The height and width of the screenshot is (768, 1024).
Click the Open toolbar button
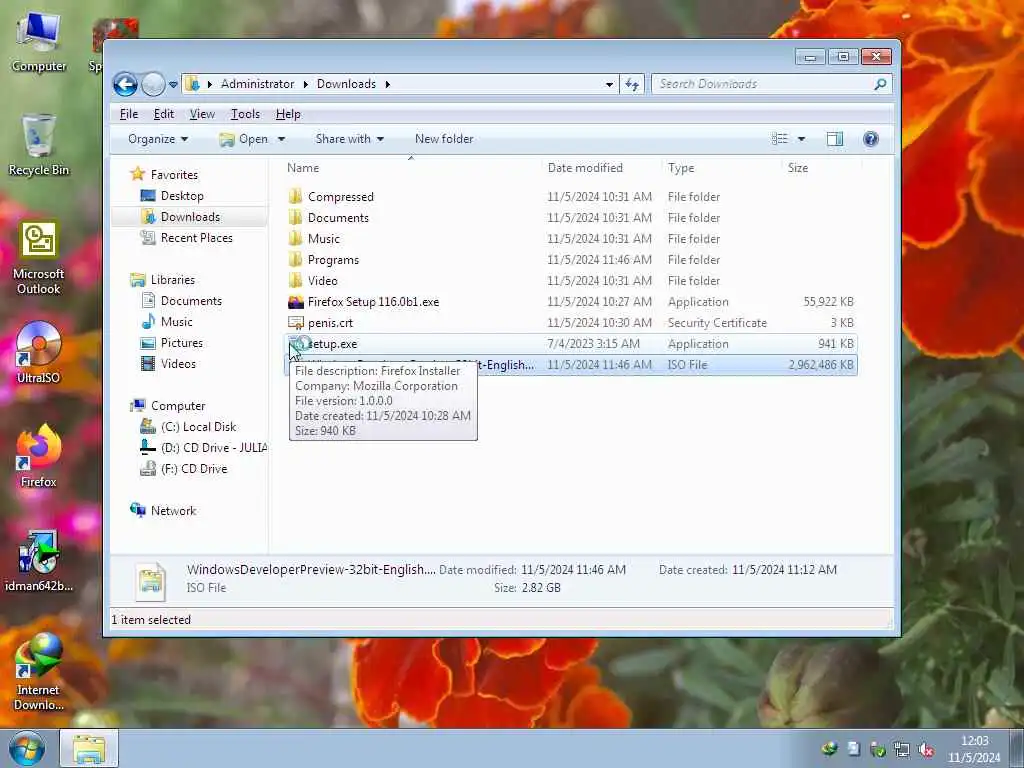244,138
